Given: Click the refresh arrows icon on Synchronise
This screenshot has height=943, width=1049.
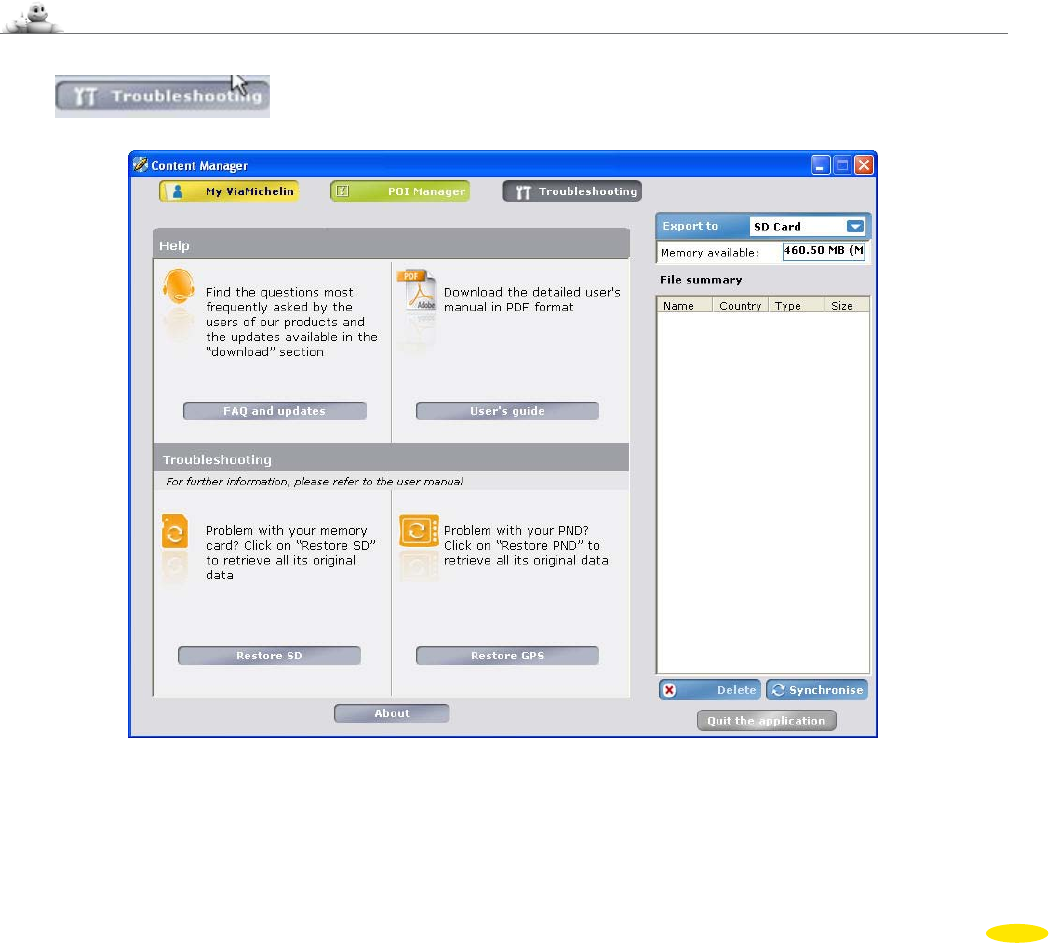Looking at the screenshot, I should [778, 690].
